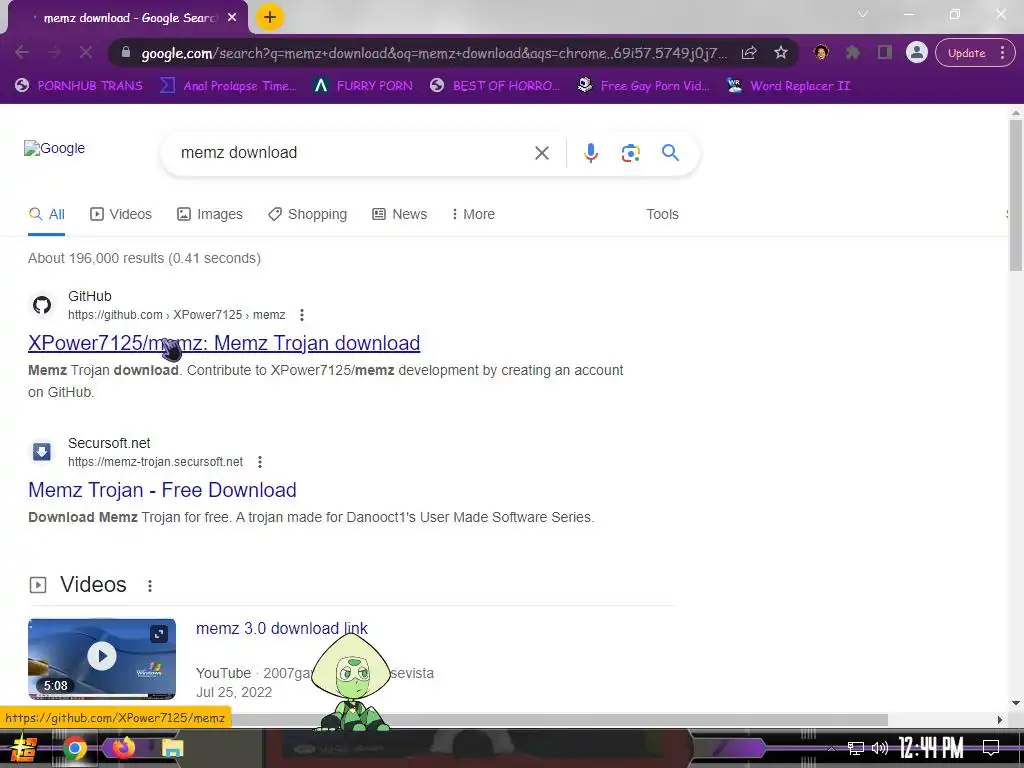The image size is (1024, 768).
Task: Open Chrome from the taskbar
Action: (75, 748)
